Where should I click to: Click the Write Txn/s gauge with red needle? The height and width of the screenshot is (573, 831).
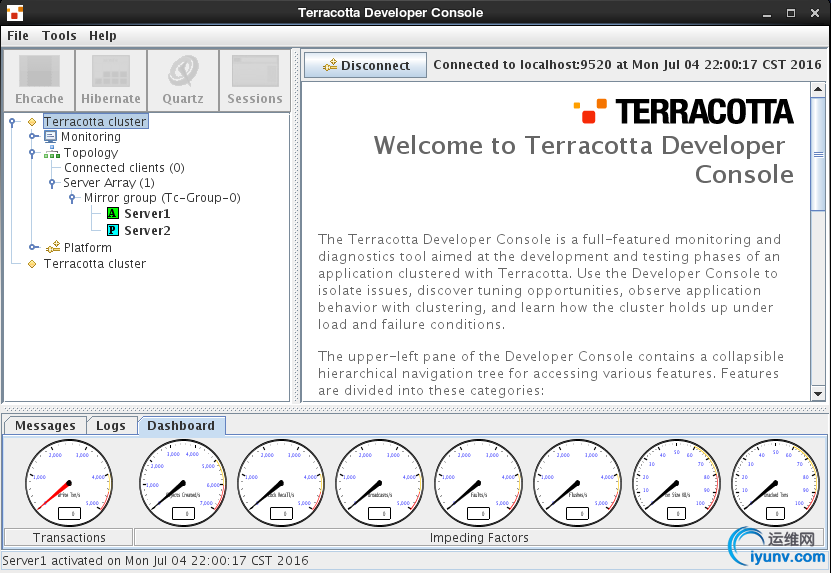point(69,483)
